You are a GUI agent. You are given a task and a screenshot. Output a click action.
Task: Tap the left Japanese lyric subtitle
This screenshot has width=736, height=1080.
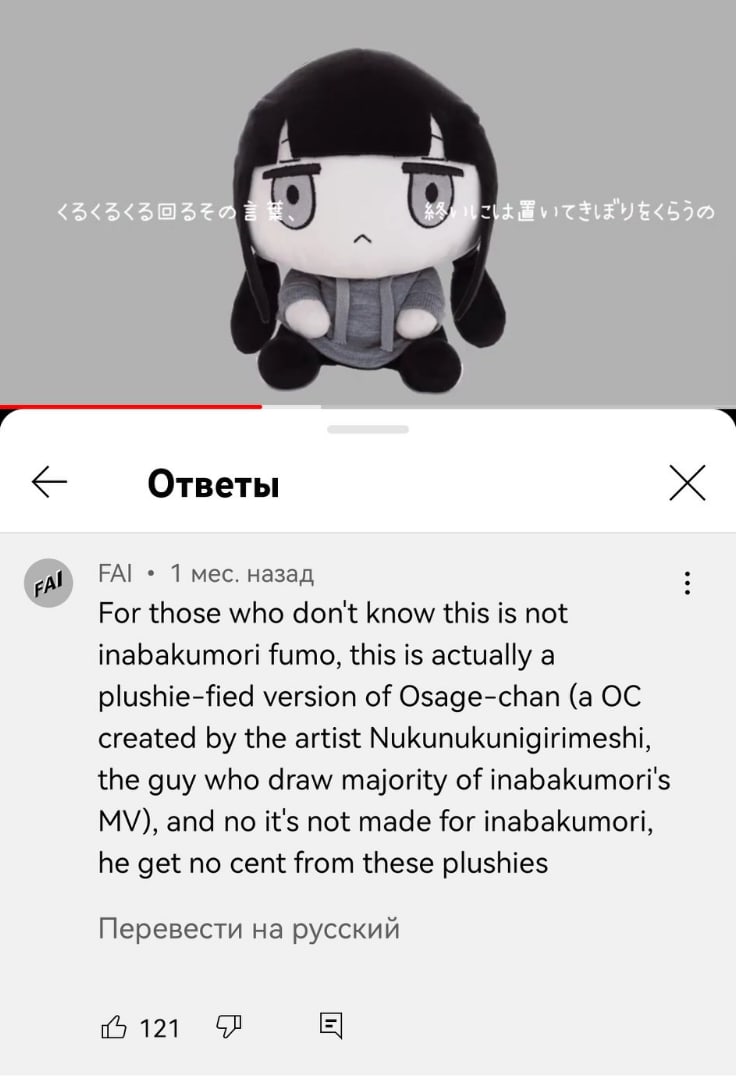pyautogui.click(x=174, y=212)
